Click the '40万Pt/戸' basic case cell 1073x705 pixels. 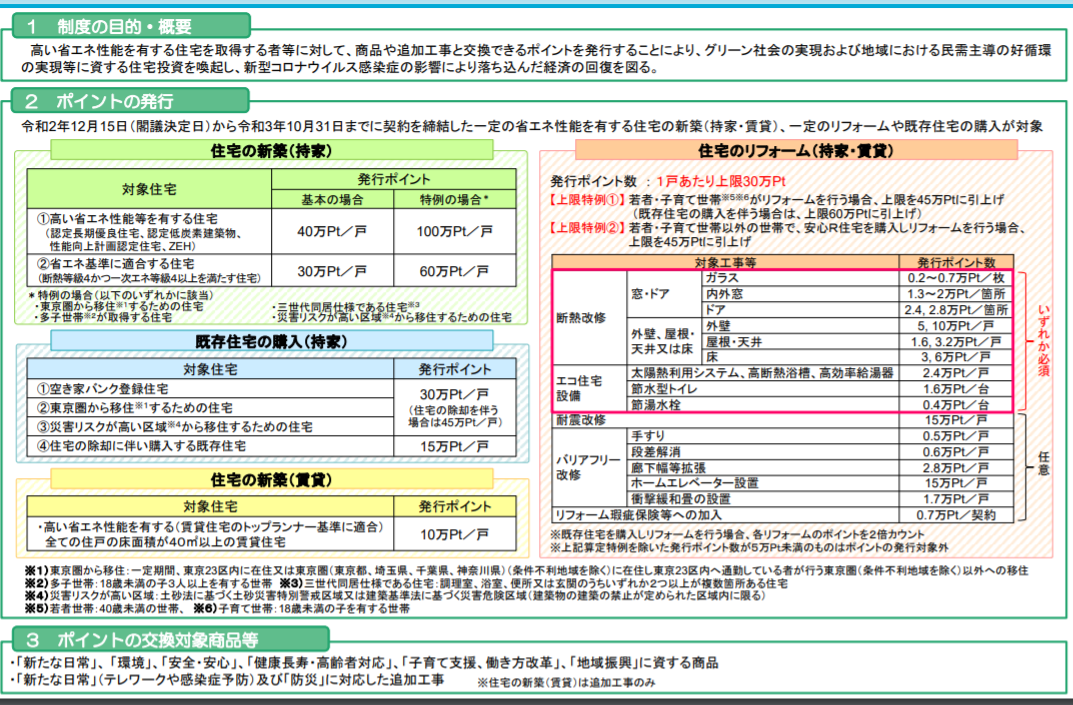(x=331, y=231)
